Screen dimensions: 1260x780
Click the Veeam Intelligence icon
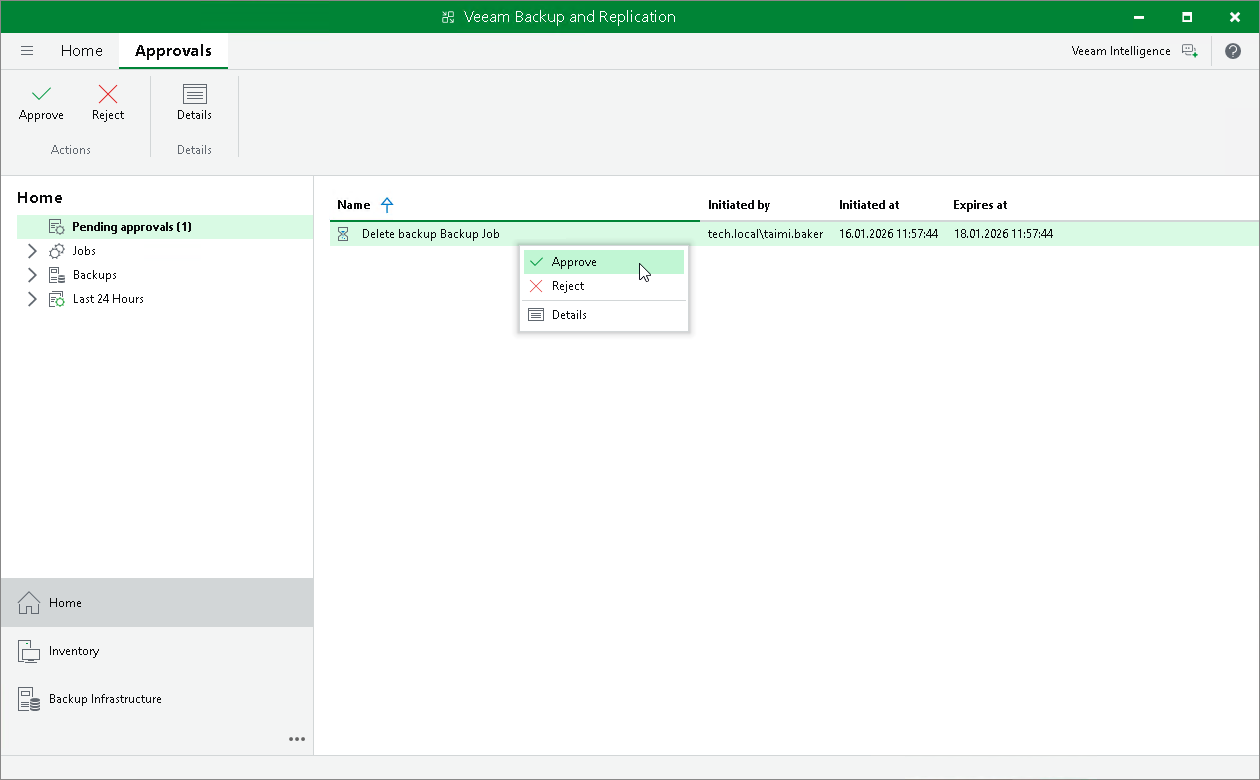[x=1189, y=51]
